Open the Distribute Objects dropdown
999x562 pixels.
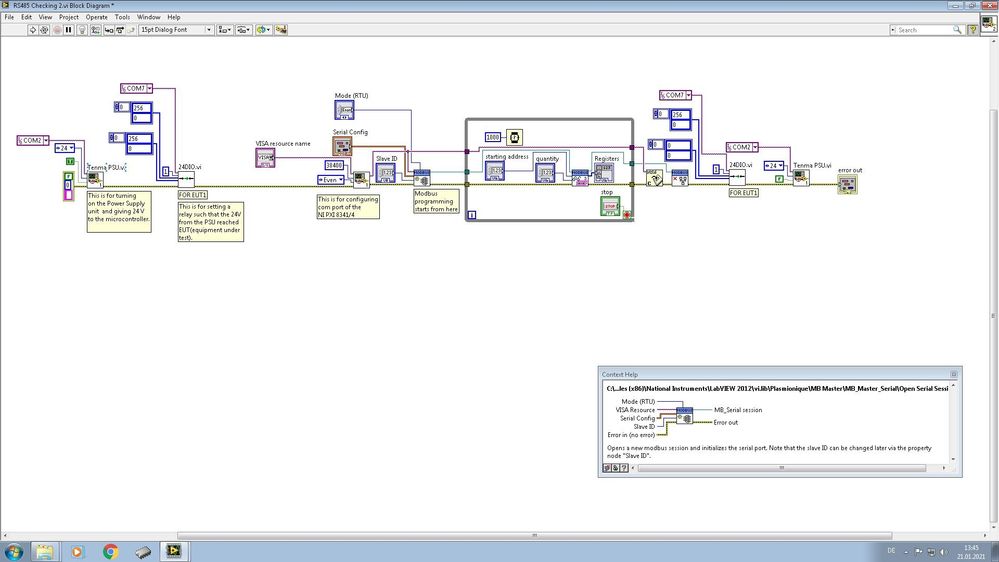pos(243,30)
